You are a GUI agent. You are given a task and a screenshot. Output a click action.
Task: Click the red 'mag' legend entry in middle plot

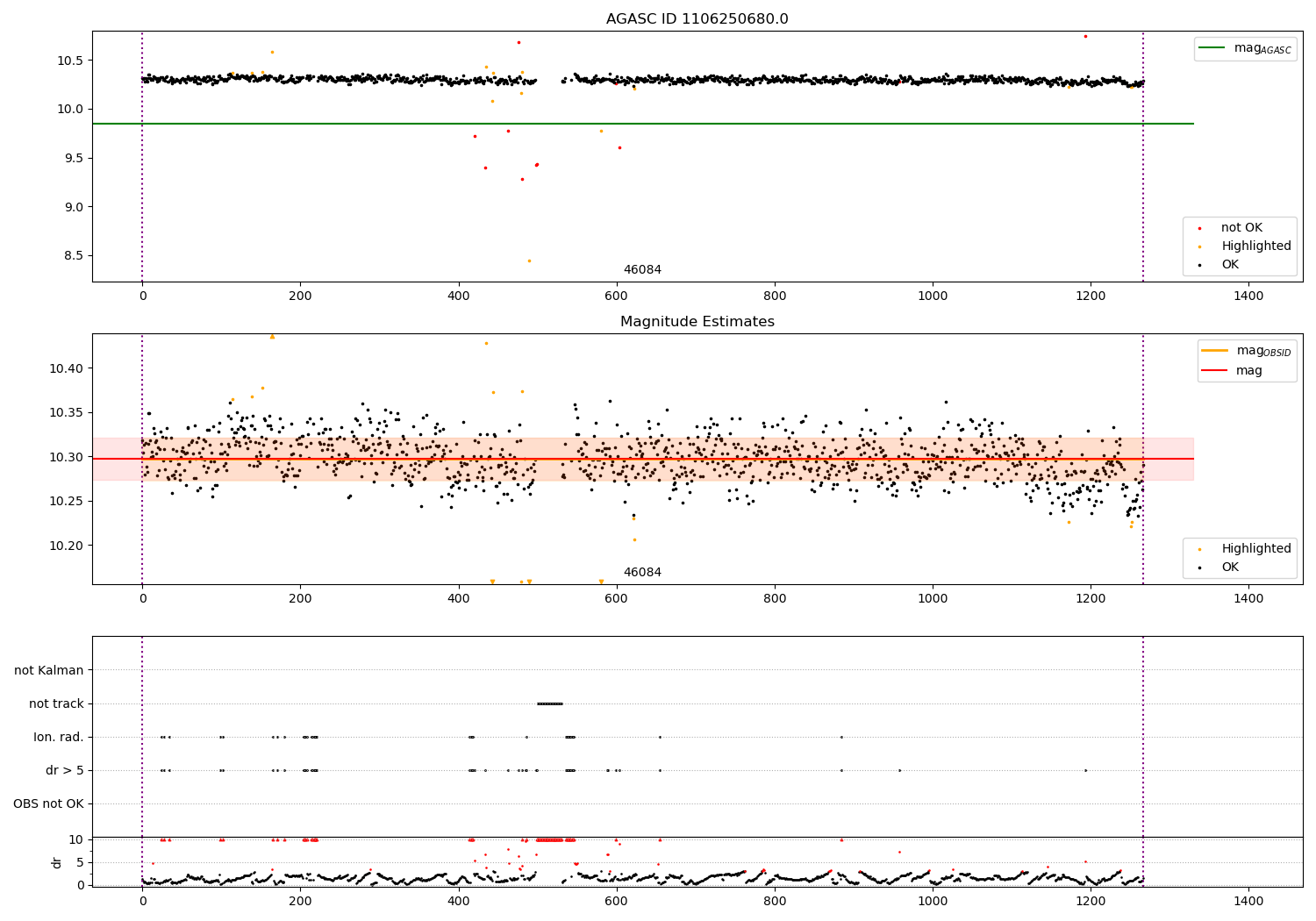pos(1233,370)
